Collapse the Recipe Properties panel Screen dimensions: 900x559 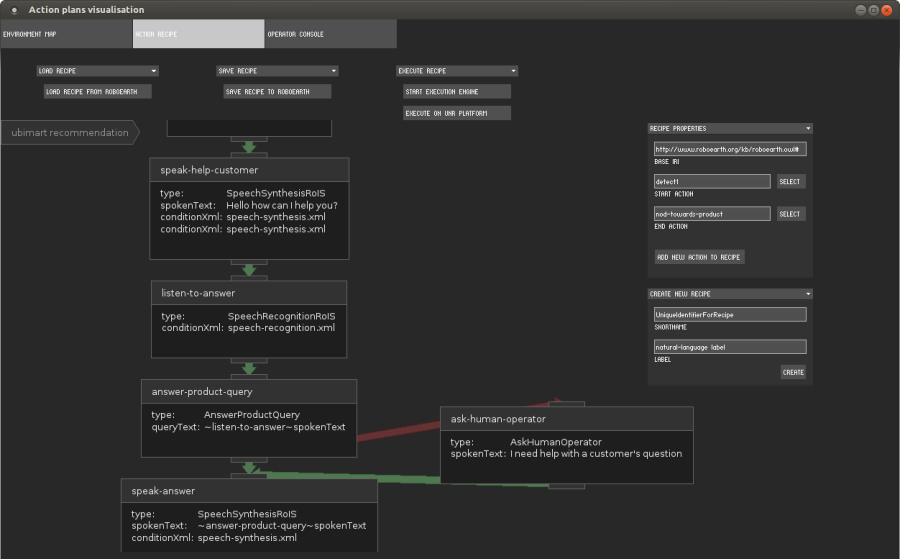tap(808, 128)
